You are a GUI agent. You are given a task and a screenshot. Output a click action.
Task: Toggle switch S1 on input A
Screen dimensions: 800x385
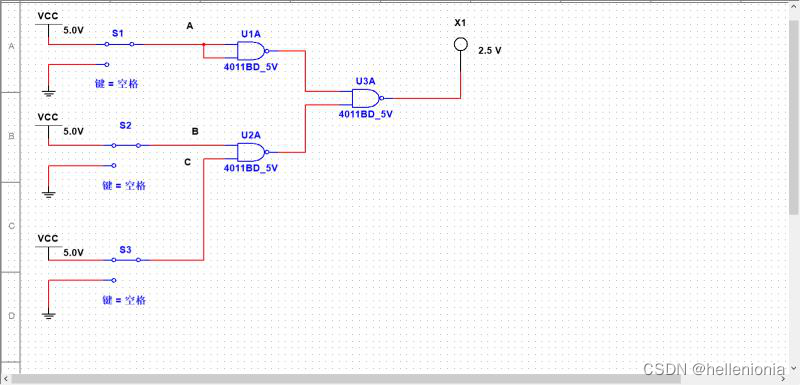tap(119, 44)
